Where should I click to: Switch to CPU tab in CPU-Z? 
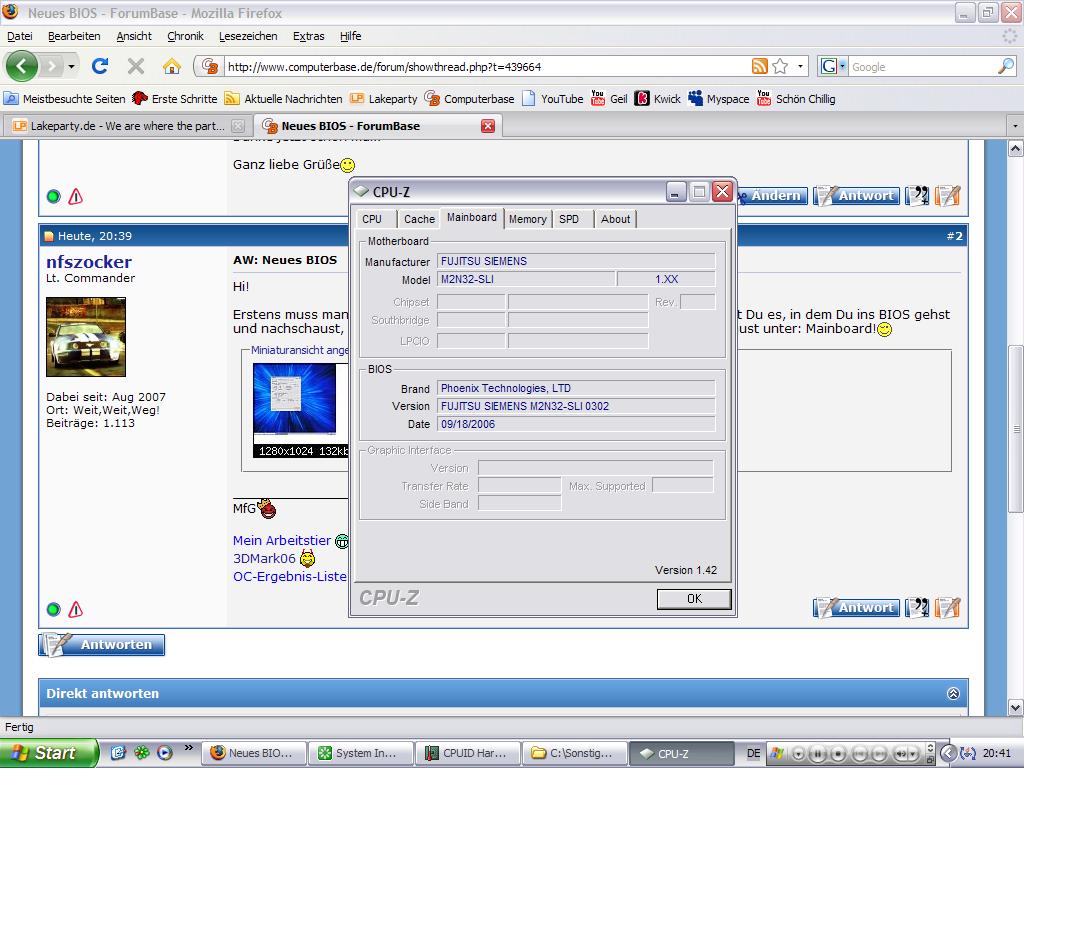372,219
